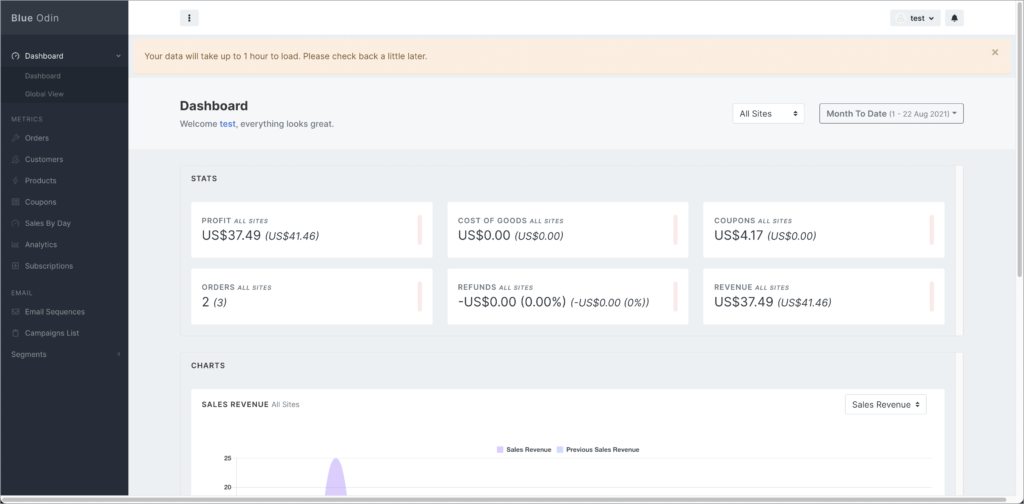Dismiss the data loading notice
This screenshot has height=504, width=1024.
tap(995, 52)
